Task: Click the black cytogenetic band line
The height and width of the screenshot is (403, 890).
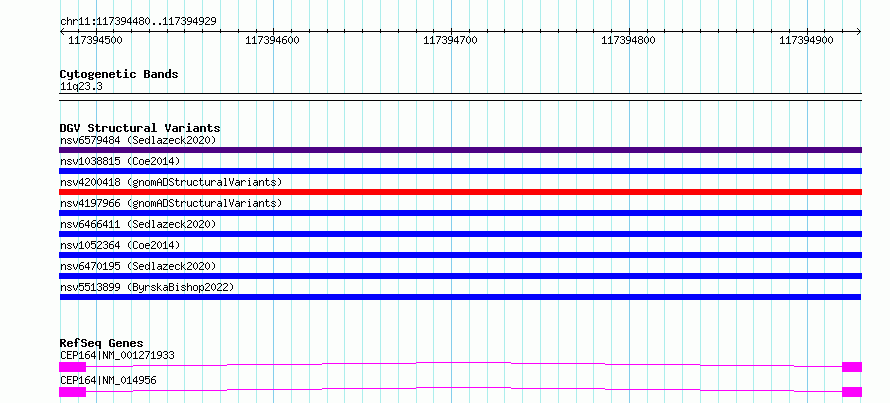Action: tap(460, 96)
